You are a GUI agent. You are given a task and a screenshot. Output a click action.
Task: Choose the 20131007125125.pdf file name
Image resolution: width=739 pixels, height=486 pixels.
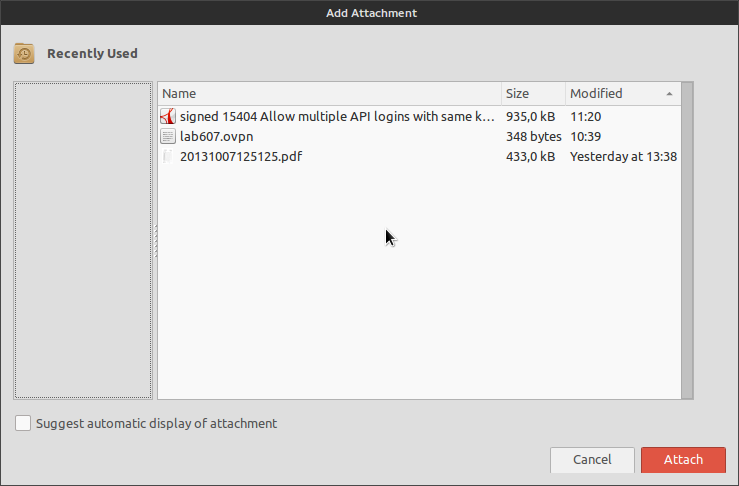[x=240, y=156]
